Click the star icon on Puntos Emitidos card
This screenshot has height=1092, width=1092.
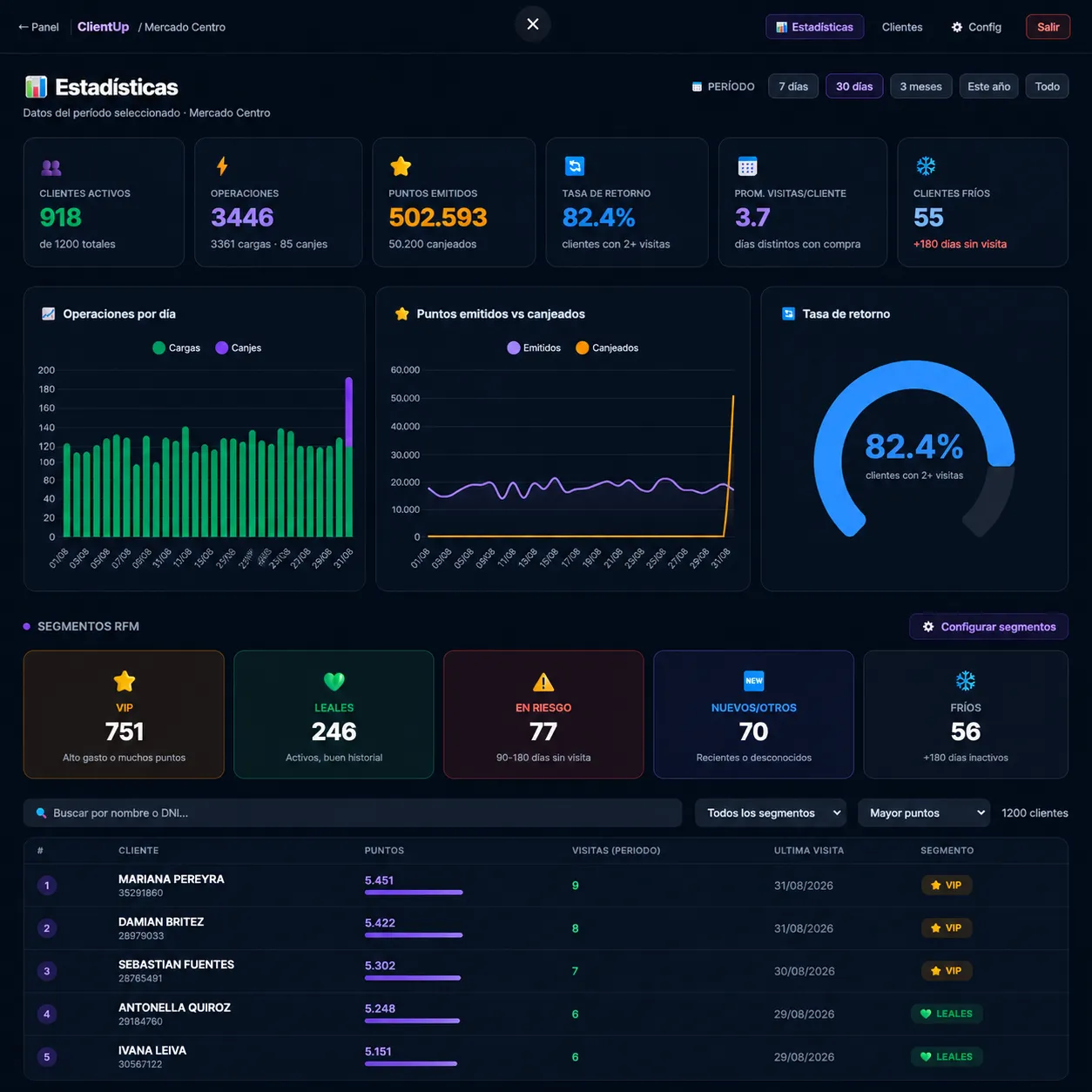coord(401,166)
